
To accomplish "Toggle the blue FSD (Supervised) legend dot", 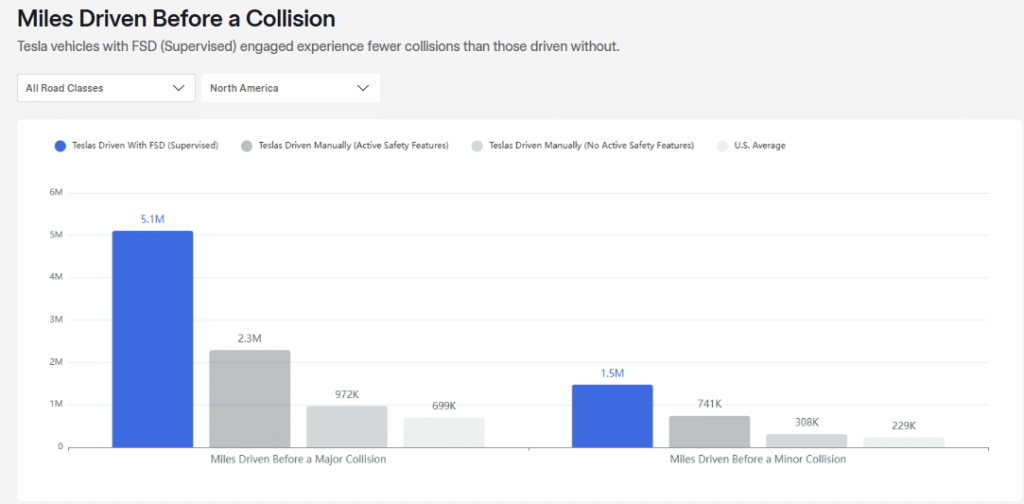I will (x=60, y=146).
